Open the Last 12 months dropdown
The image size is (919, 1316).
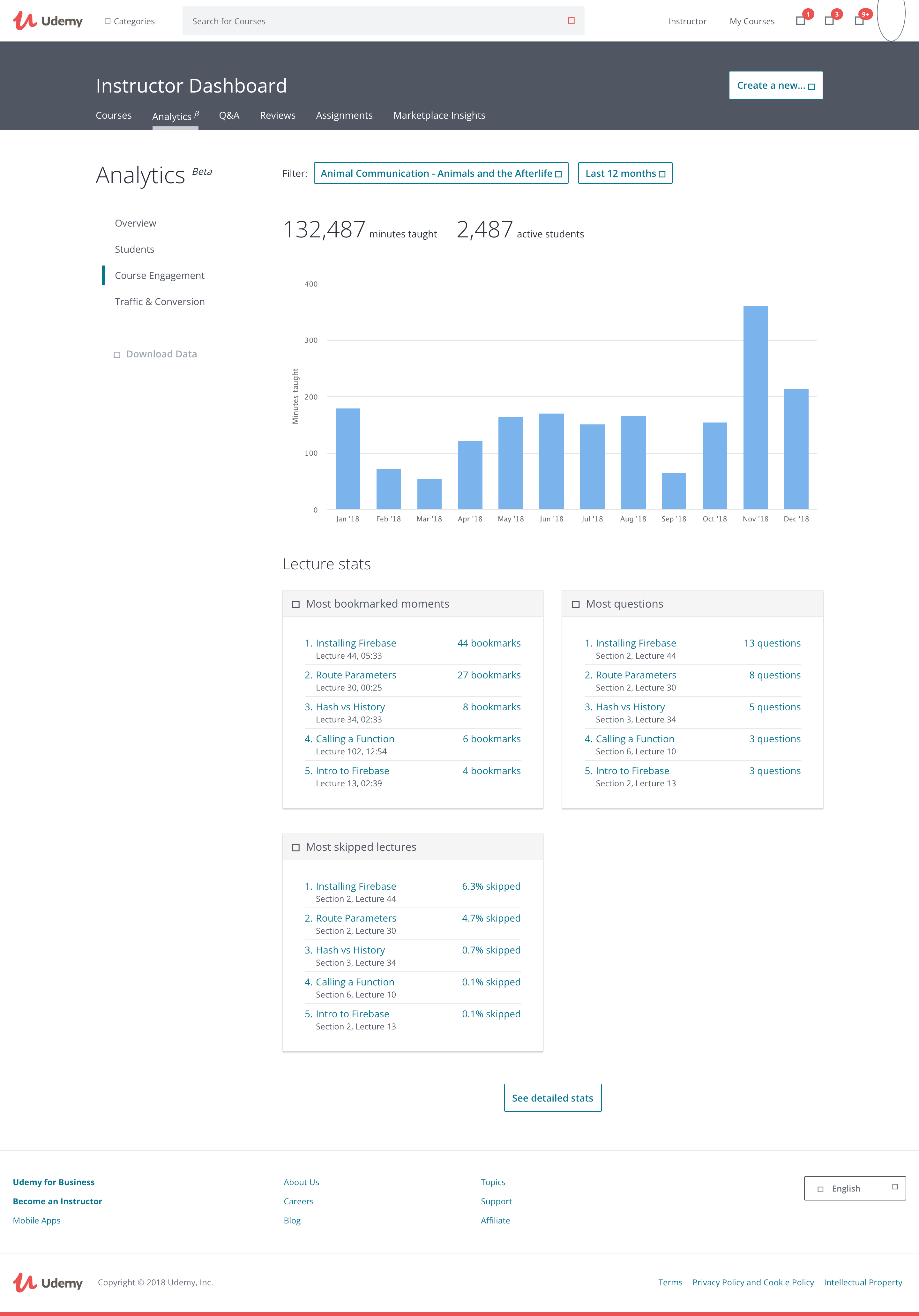pos(625,173)
